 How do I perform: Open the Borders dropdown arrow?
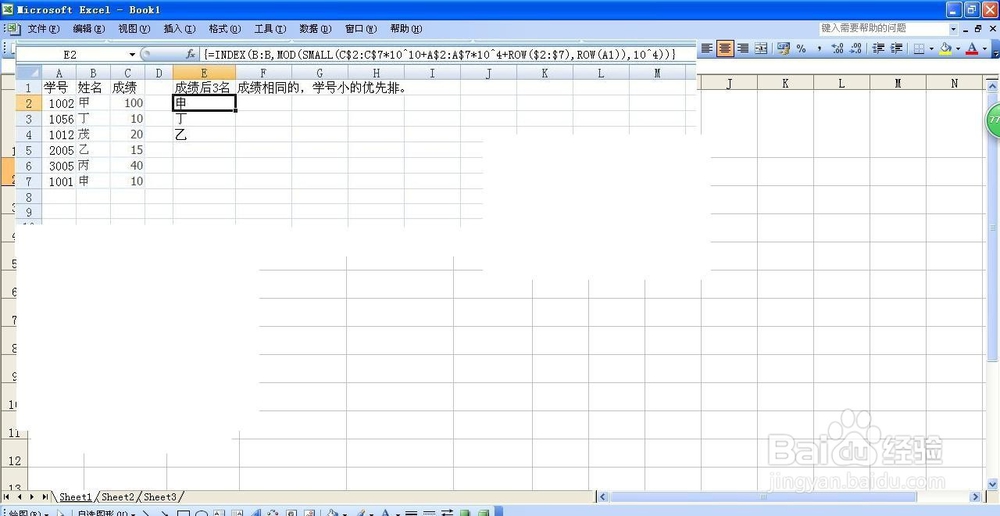pyautogui.click(x=931, y=48)
